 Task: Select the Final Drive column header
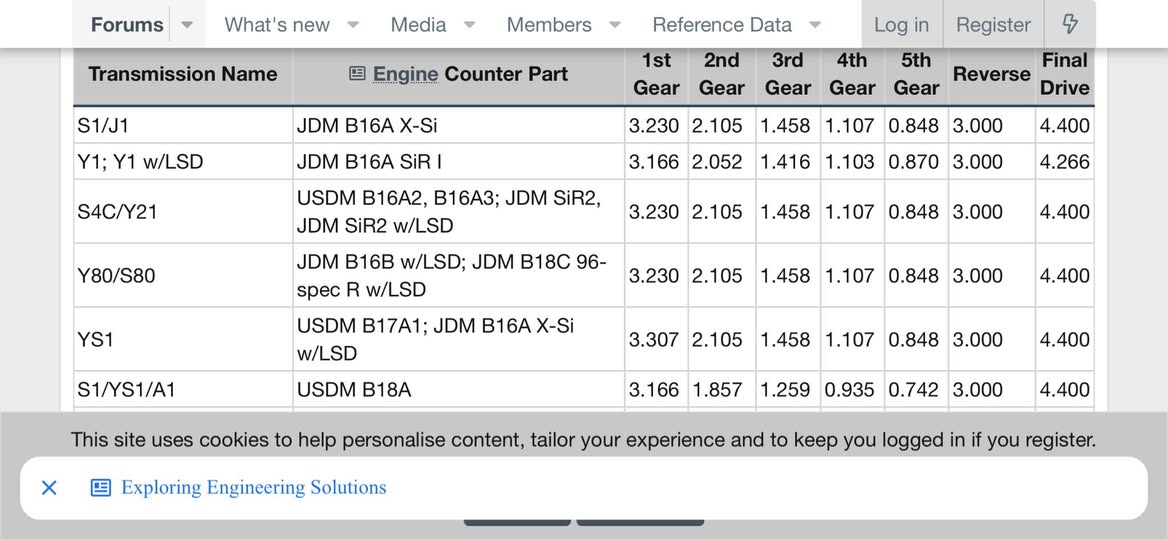[1064, 74]
